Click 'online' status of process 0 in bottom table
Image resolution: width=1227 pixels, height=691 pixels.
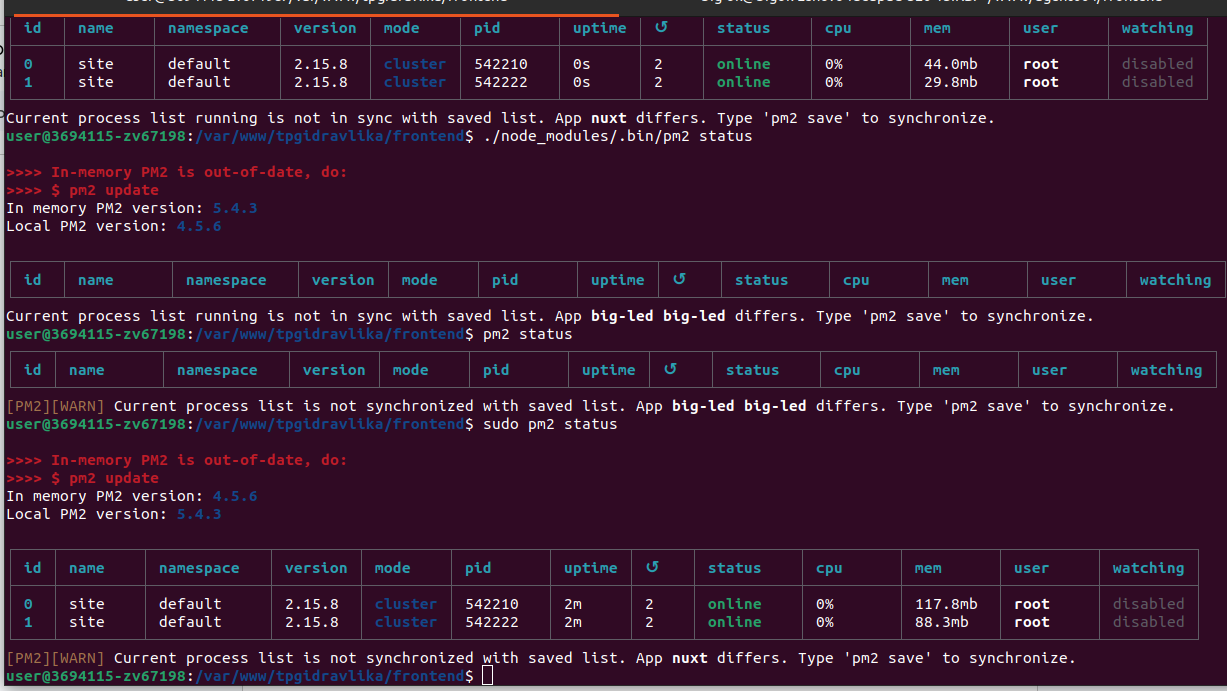point(734,604)
